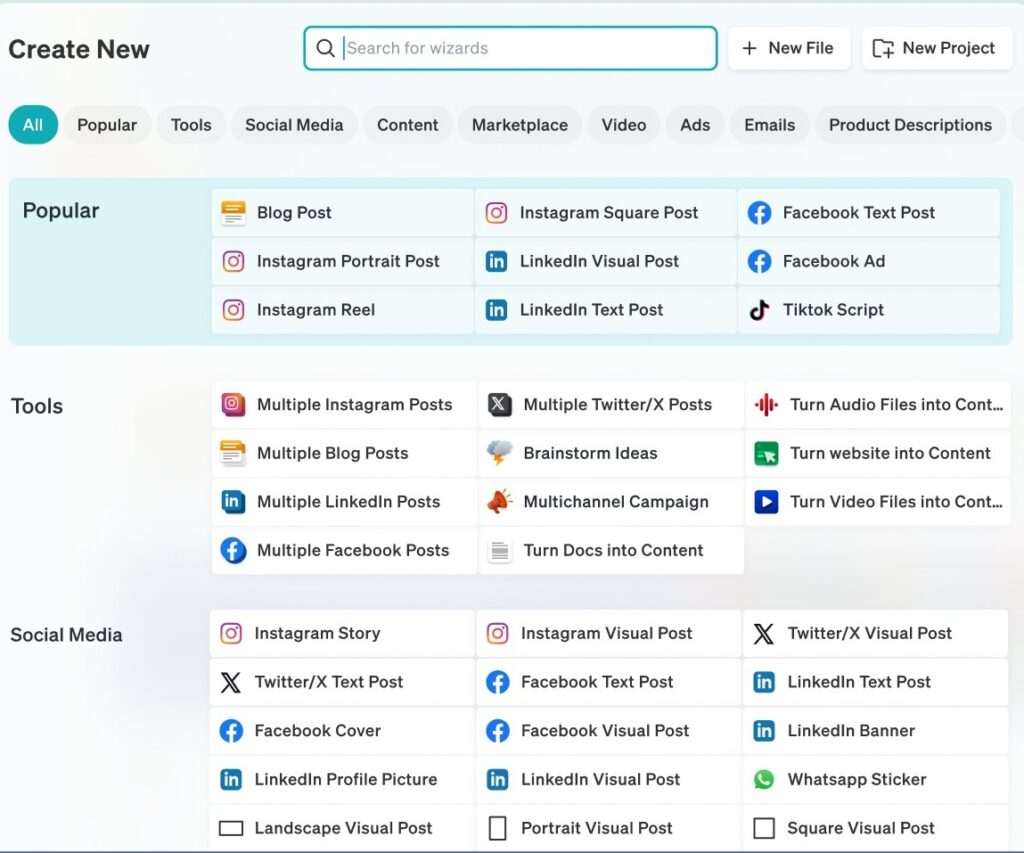The width and height of the screenshot is (1024, 853).
Task: Open the Marketplace filter tab
Action: pos(520,125)
